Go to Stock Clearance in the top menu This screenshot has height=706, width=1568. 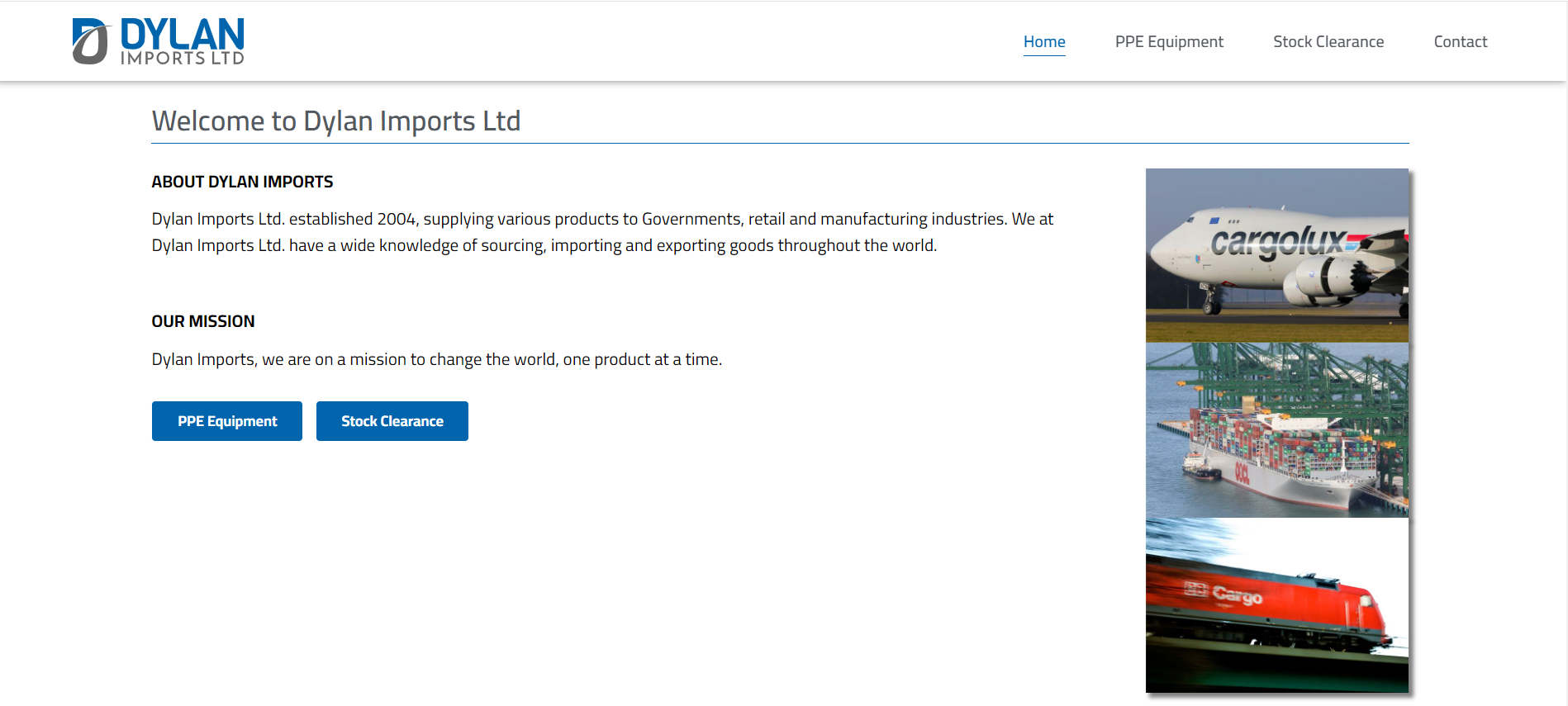(x=1328, y=41)
